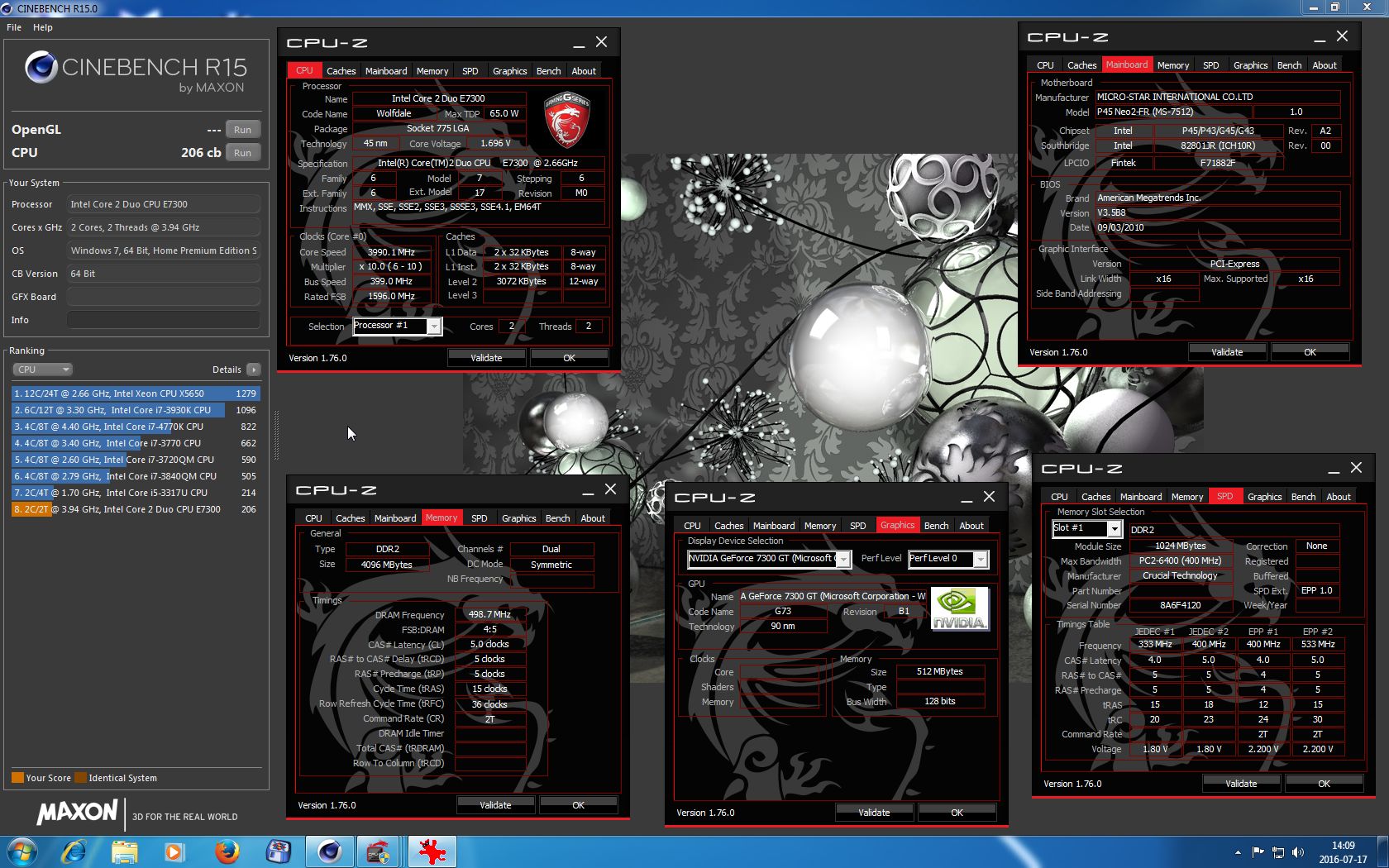Click the taskbar clock showing 14:09
Image resolution: width=1389 pixels, height=868 pixels.
pos(1343,852)
